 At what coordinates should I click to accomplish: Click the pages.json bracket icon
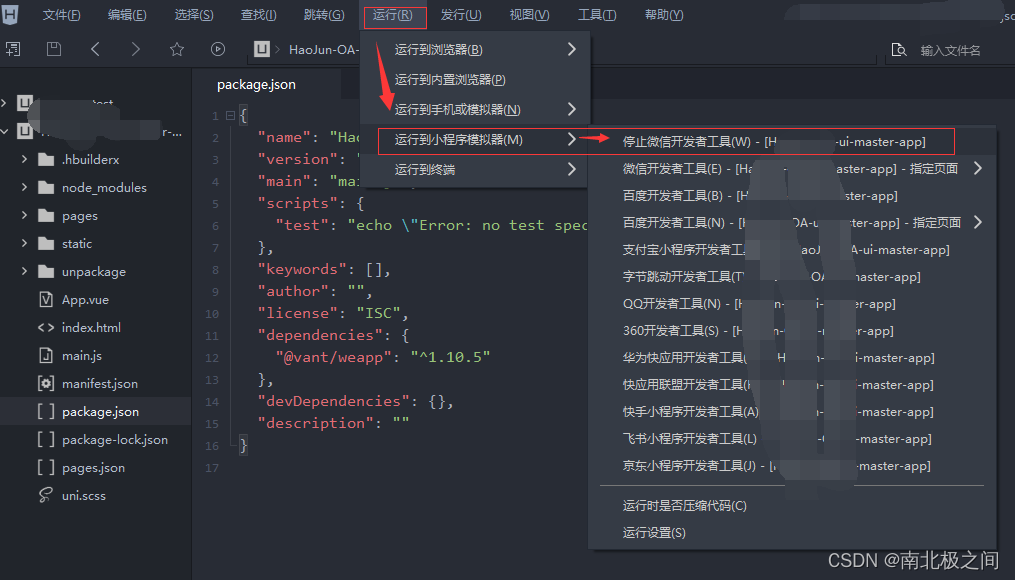pos(46,467)
